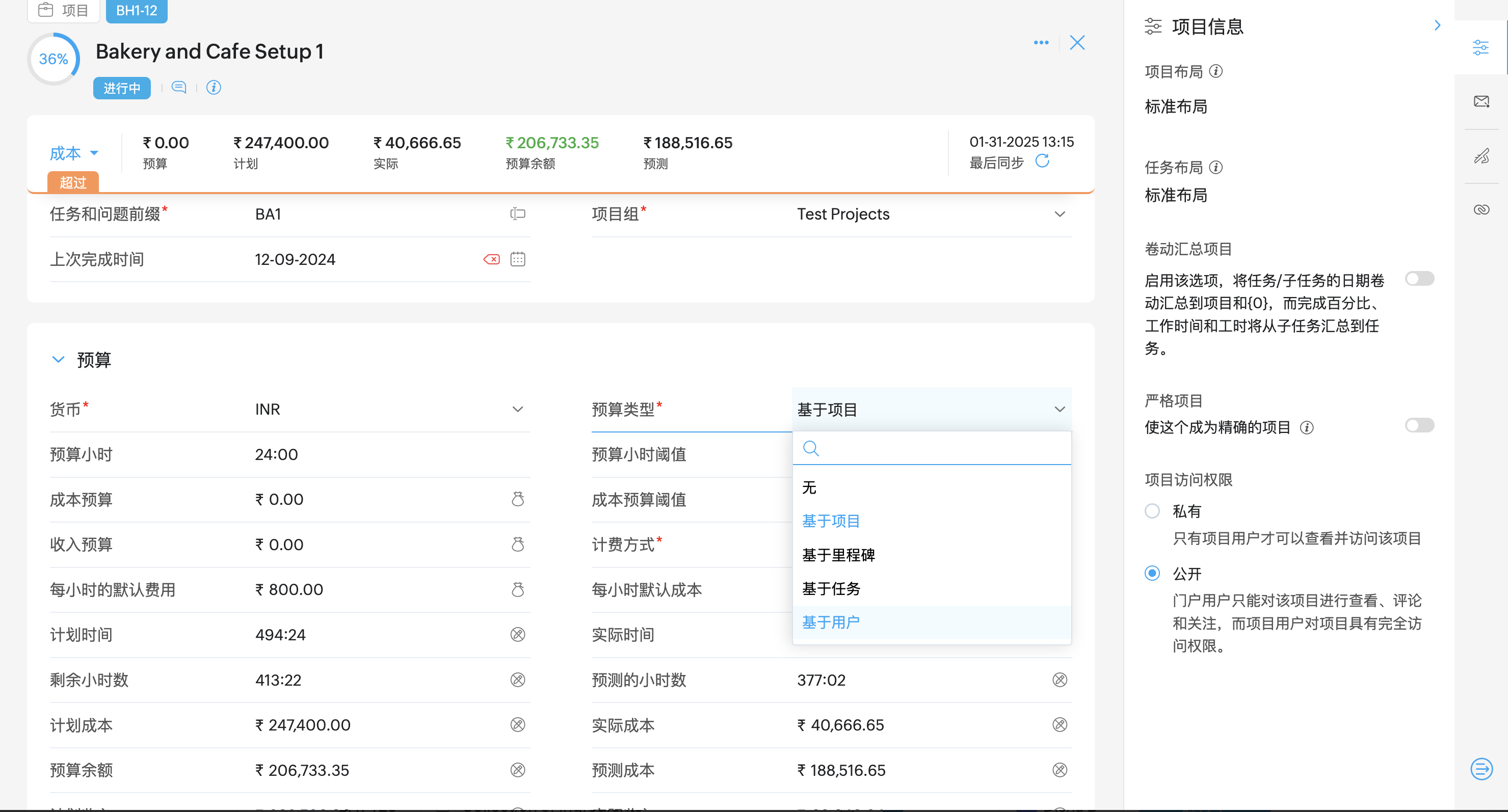The image size is (1508, 812).
Task: Click the info icon next to 进行中
Action: pyautogui.click(x=214, y=88)
